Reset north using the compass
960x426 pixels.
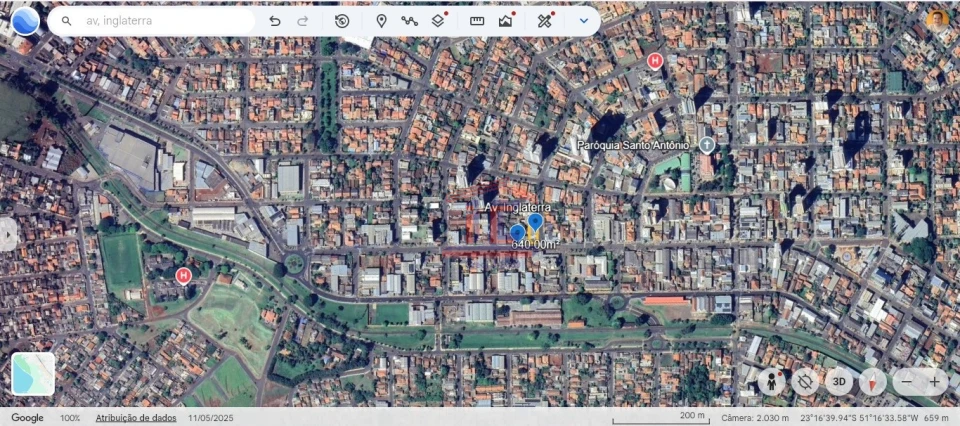tap(873, 381)
